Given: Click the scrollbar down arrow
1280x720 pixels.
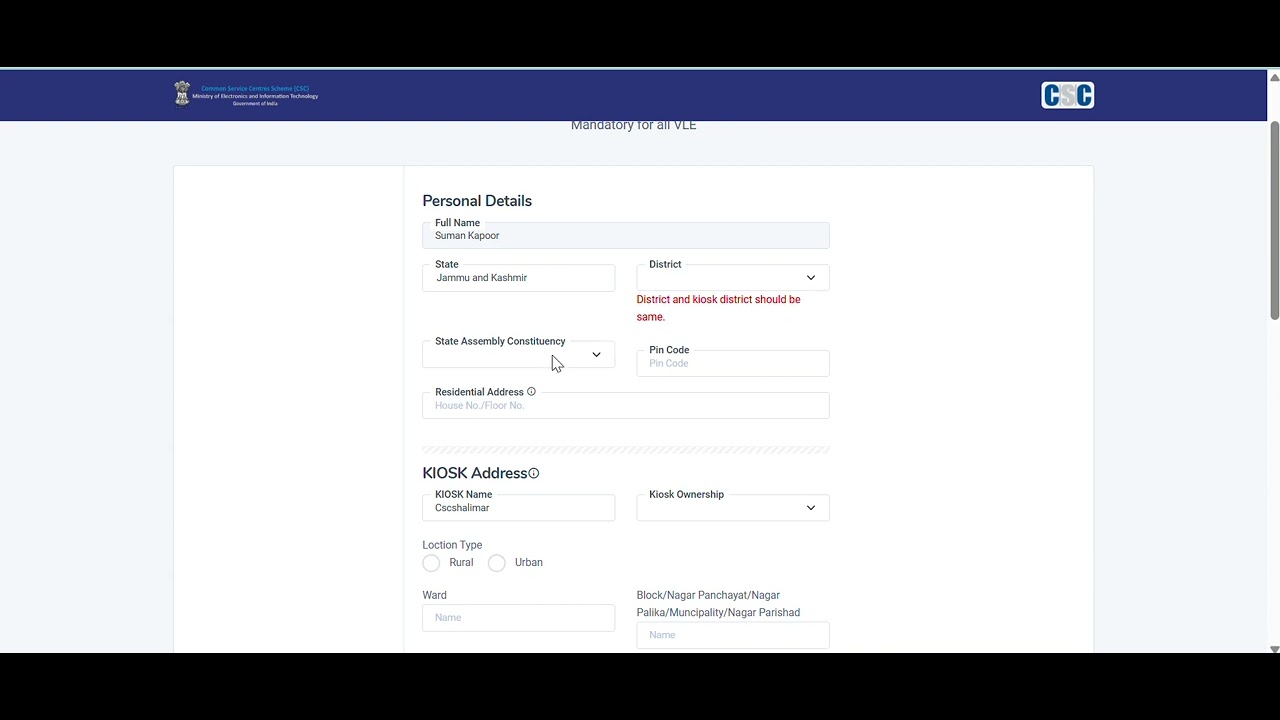Looking at the screenshot, I should pos(1274,649).
